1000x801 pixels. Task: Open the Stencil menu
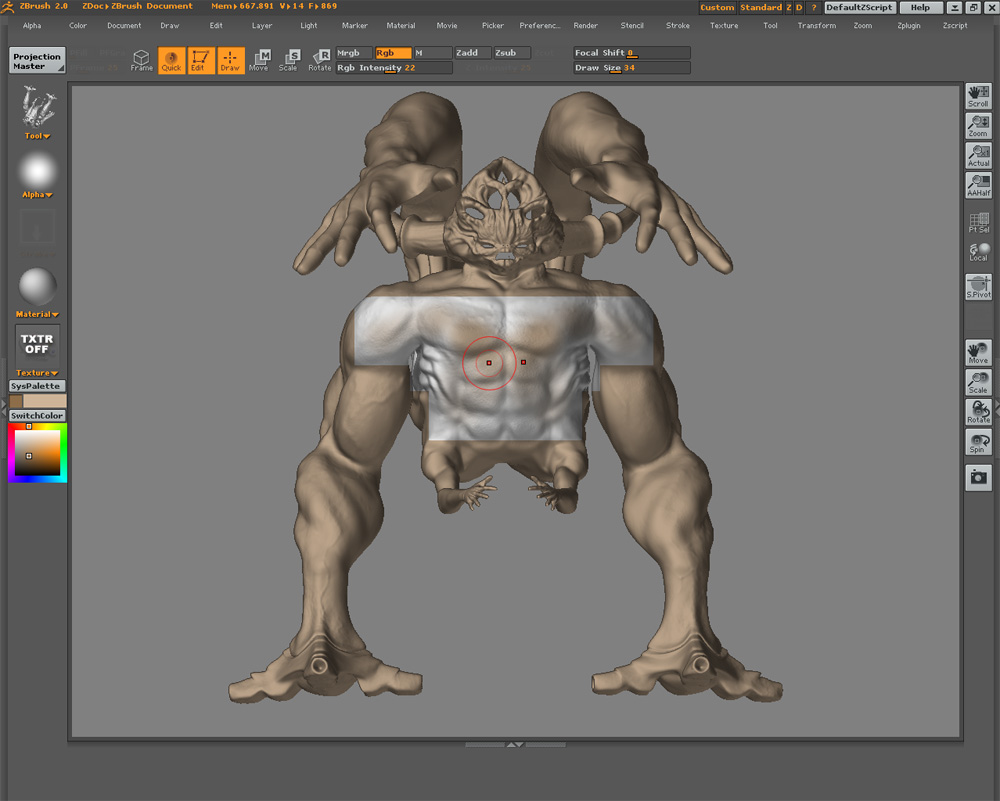[x=631, y=25]
